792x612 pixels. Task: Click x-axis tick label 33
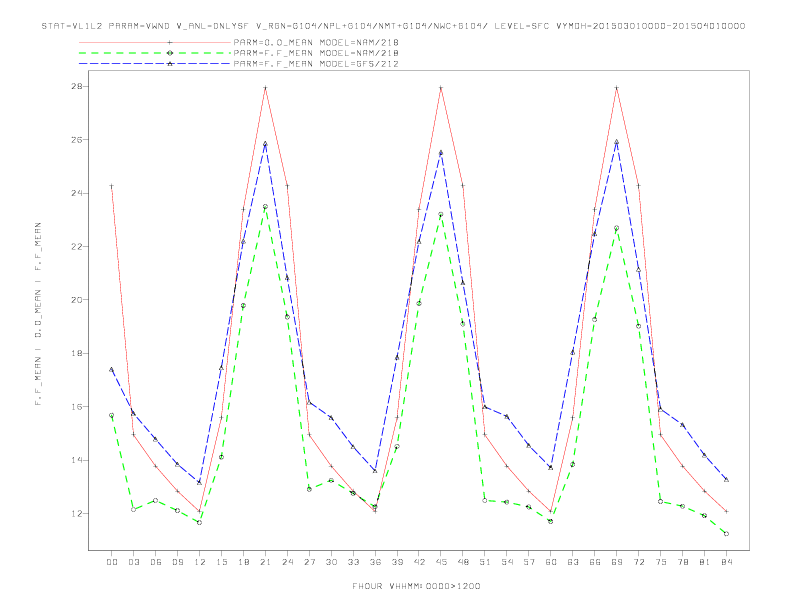point(353,562)
